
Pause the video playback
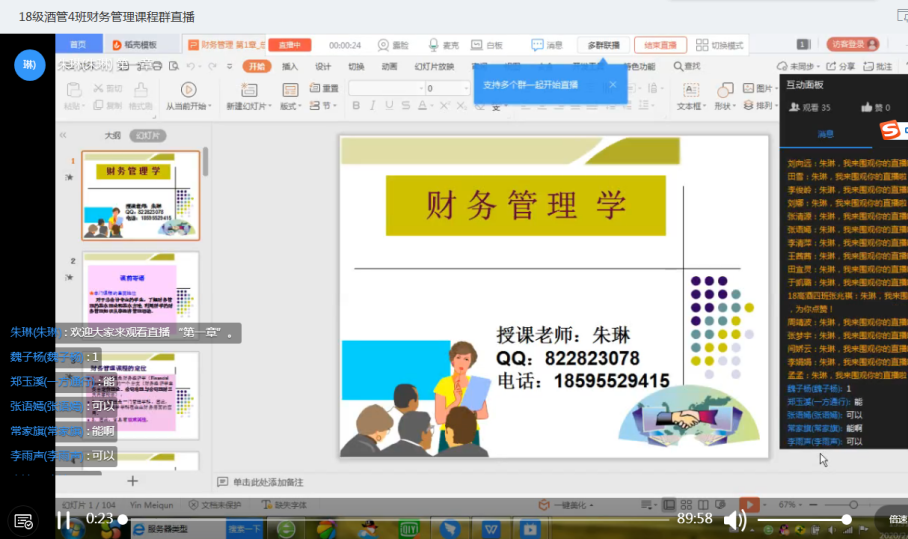point(63,519)
